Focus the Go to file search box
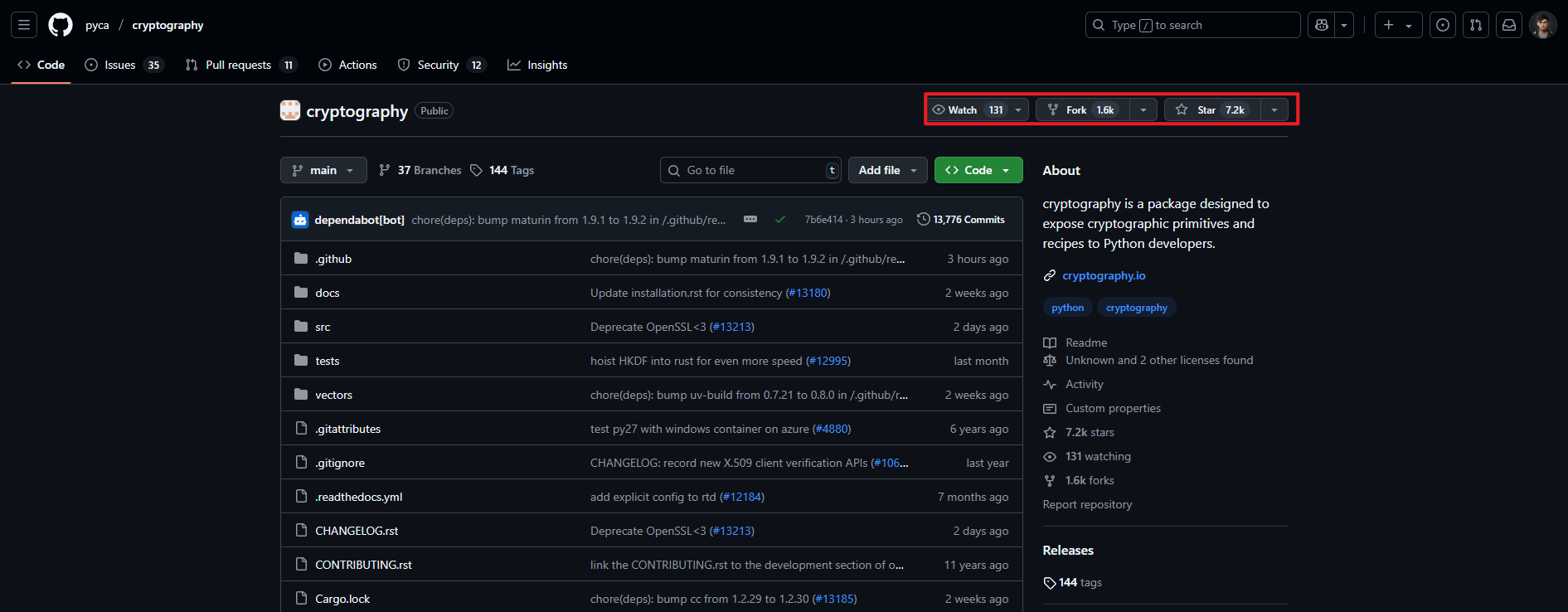 tap(751, 170)
